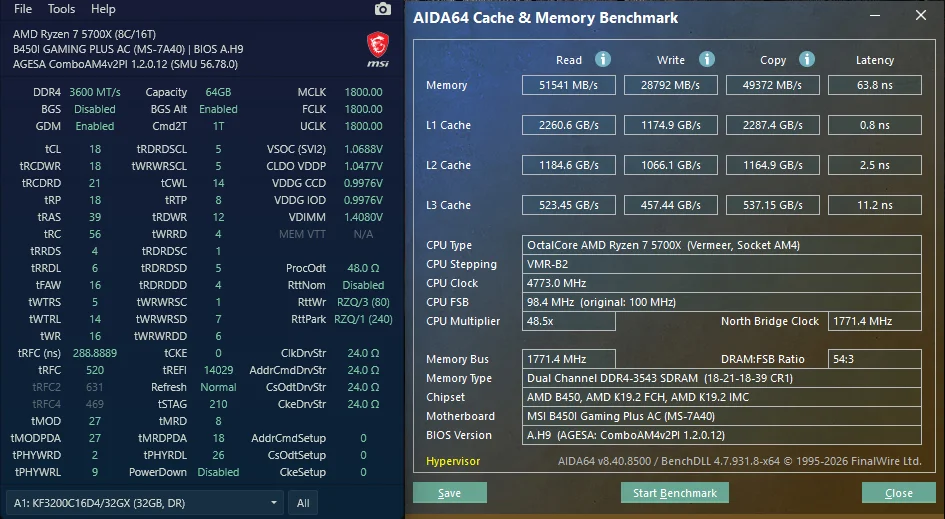Open the File menu
The width and height of the screenshot is (945, 519).
coord(23,9)
